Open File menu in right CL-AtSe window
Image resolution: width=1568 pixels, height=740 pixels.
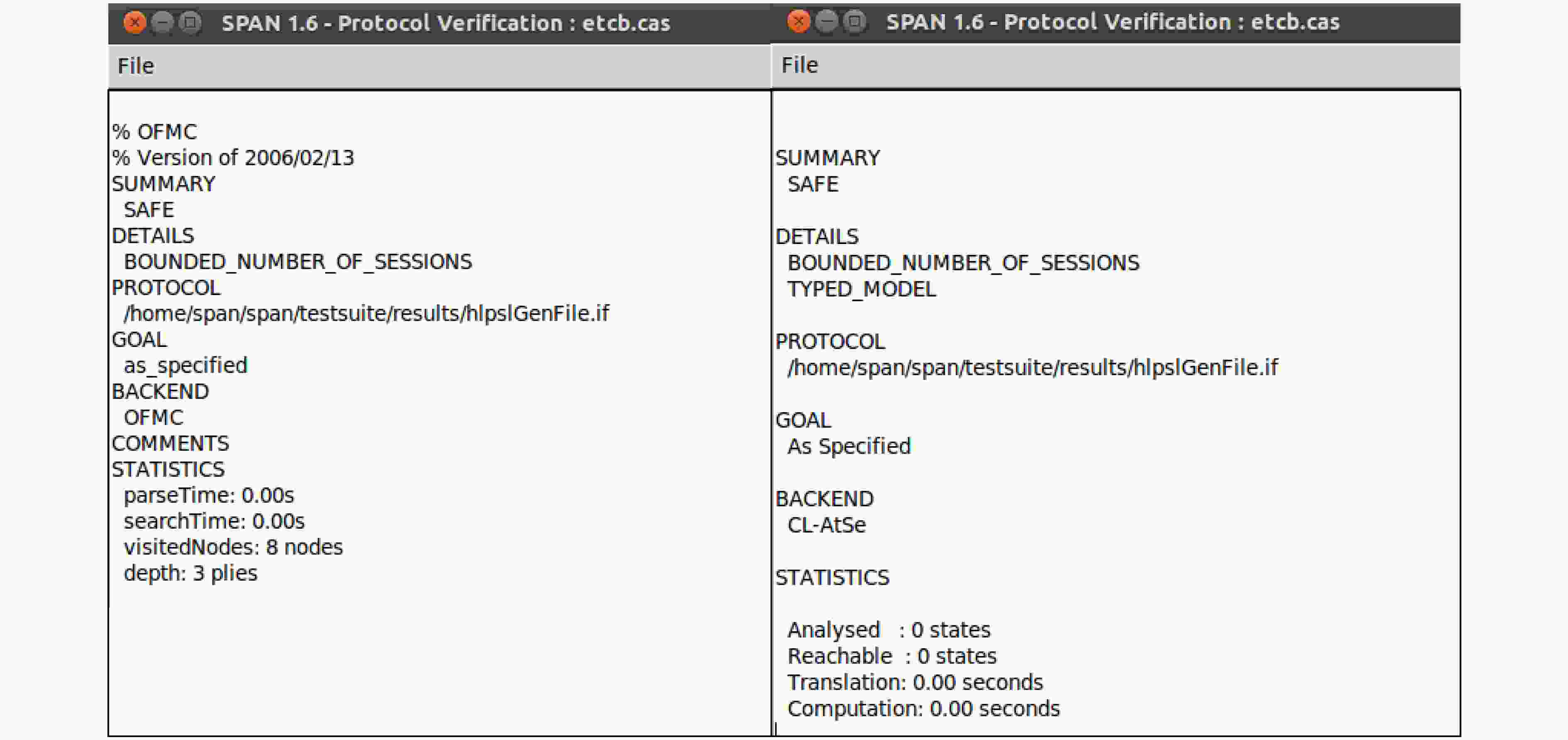pyautogui.click(x=799, y=65)
